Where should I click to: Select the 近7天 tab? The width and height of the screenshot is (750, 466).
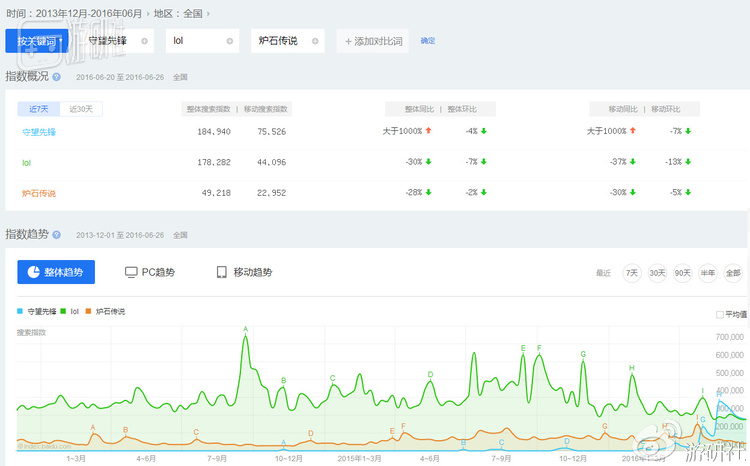point(39,109)
